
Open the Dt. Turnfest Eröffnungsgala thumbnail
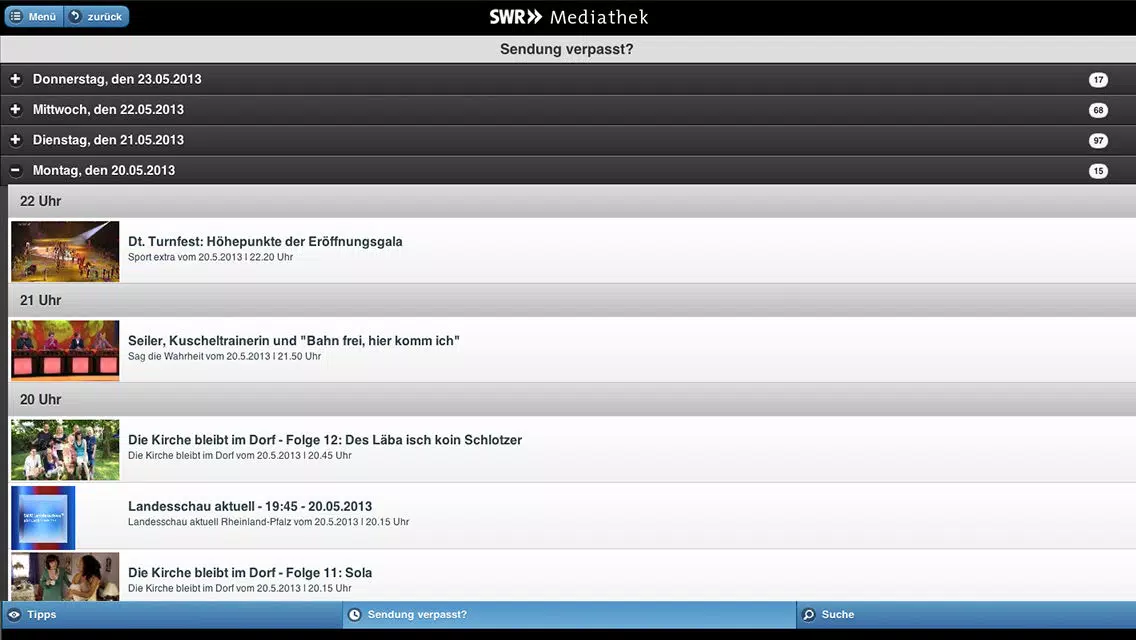(65, 251)
